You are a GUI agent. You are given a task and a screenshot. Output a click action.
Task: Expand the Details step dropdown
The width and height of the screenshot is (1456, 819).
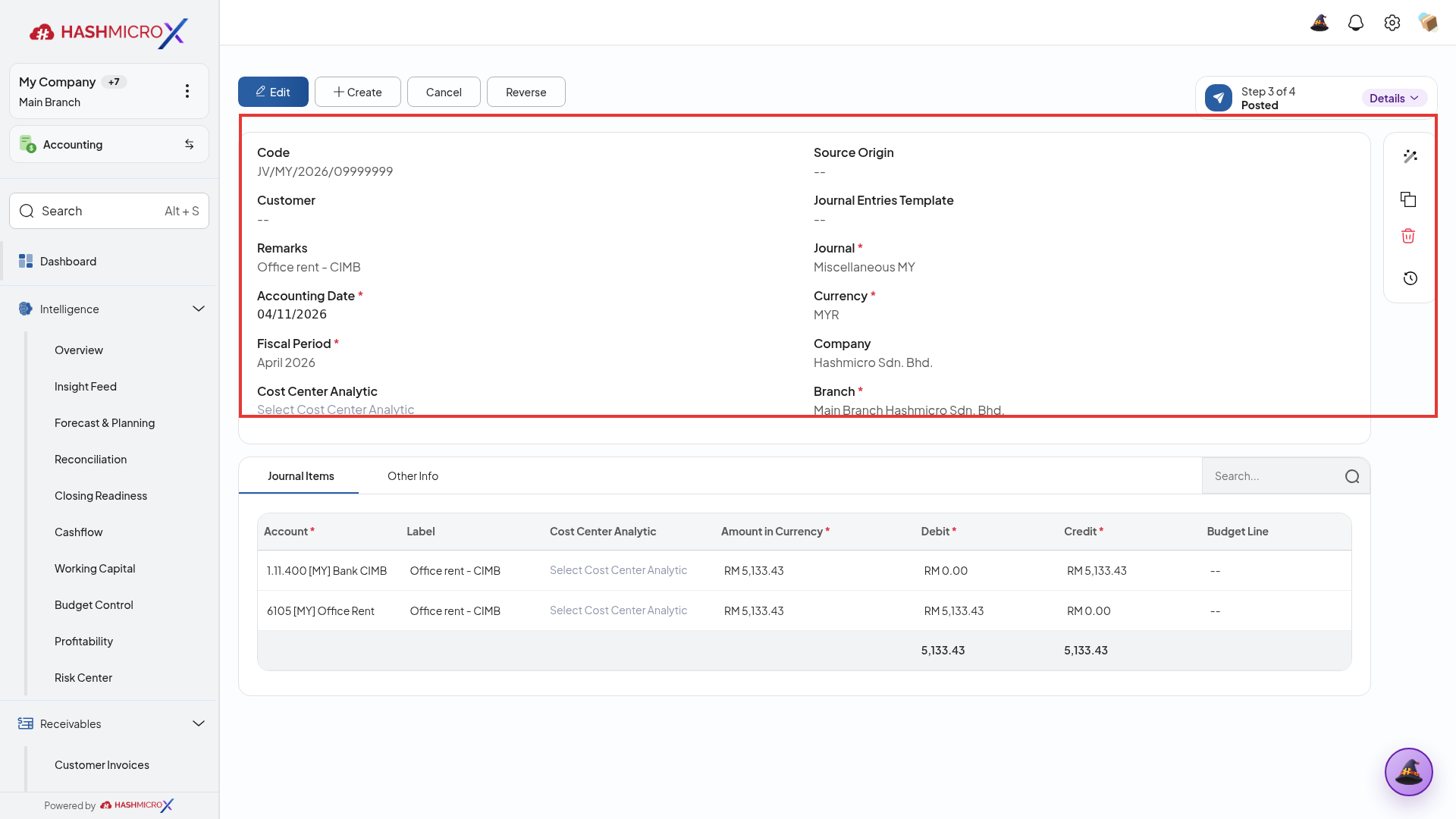[x=1394, y=98]
